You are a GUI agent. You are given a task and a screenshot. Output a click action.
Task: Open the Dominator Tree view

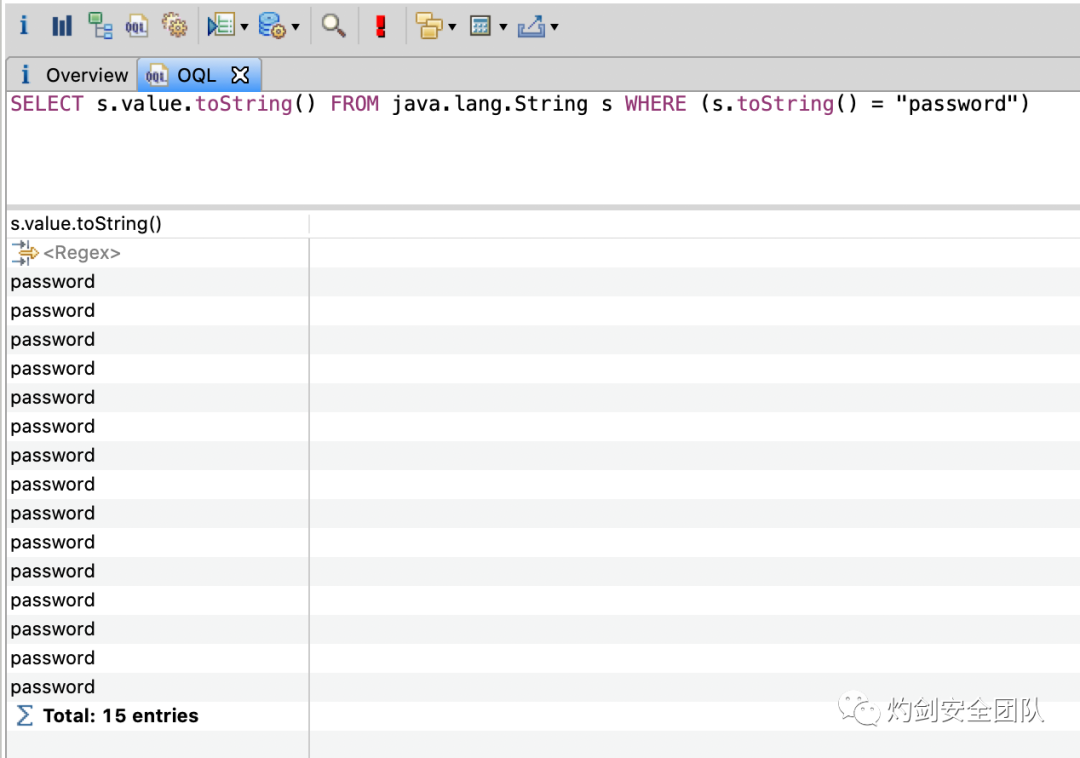[x=100, y=26]
